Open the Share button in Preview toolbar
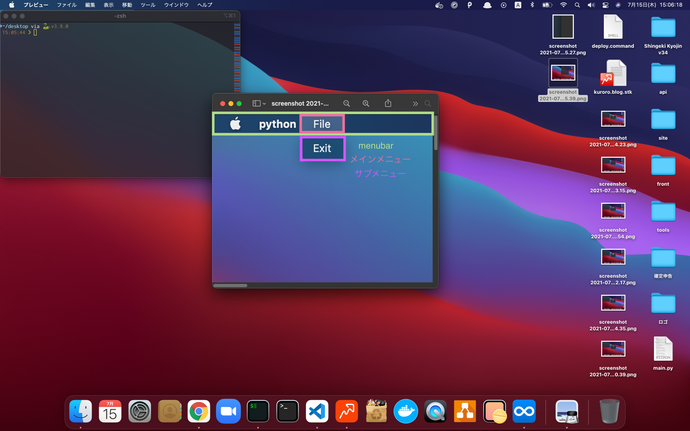The width and height of the screenshot is (690, 431). coord(388,103)
